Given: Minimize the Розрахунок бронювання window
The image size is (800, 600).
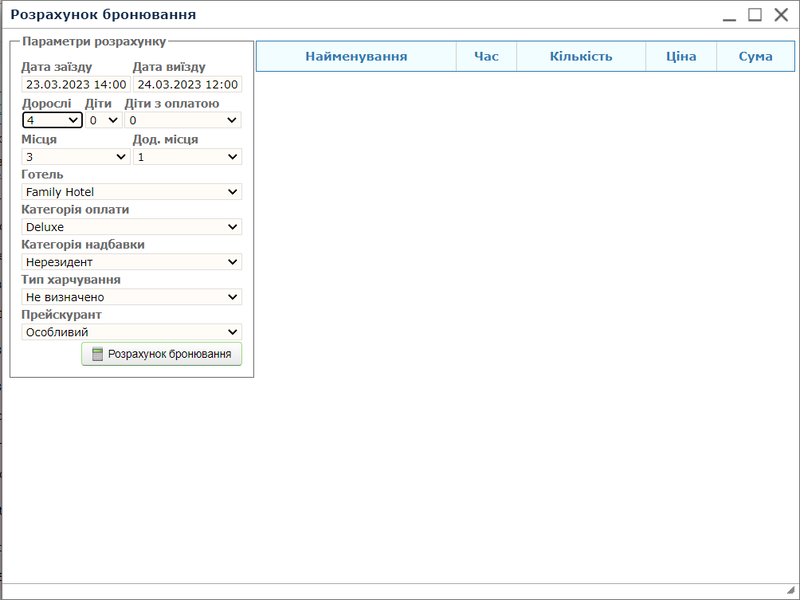Looking at the screenshot, I should coord(730,15).
